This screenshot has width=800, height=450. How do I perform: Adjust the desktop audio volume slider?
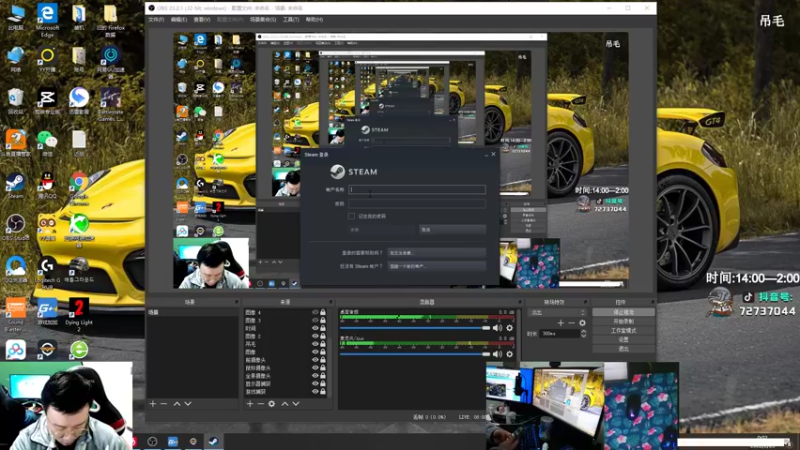click(415, 328)
